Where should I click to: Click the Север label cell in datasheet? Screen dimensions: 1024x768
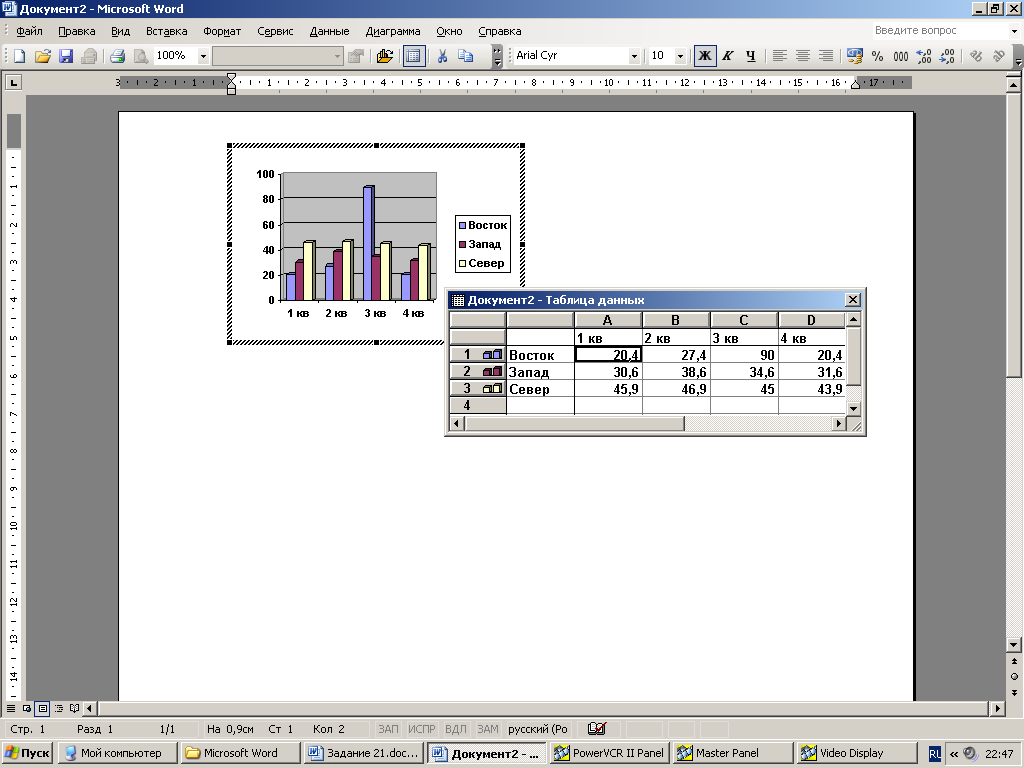coord(540,389)
